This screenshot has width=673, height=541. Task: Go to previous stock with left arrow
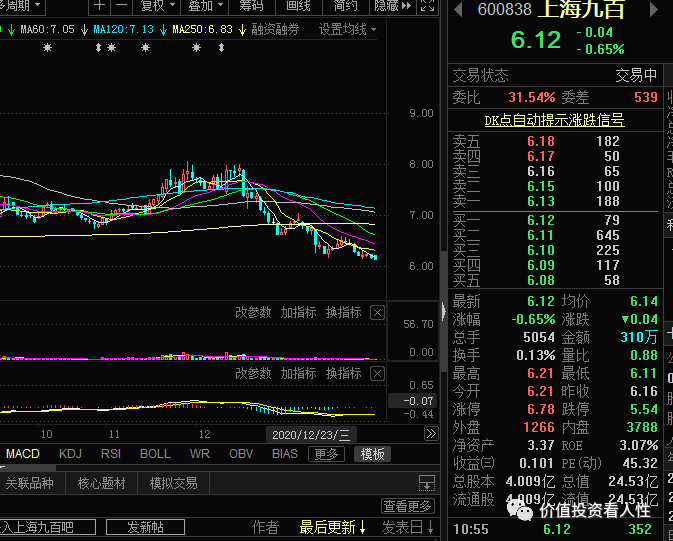[458, 9]
